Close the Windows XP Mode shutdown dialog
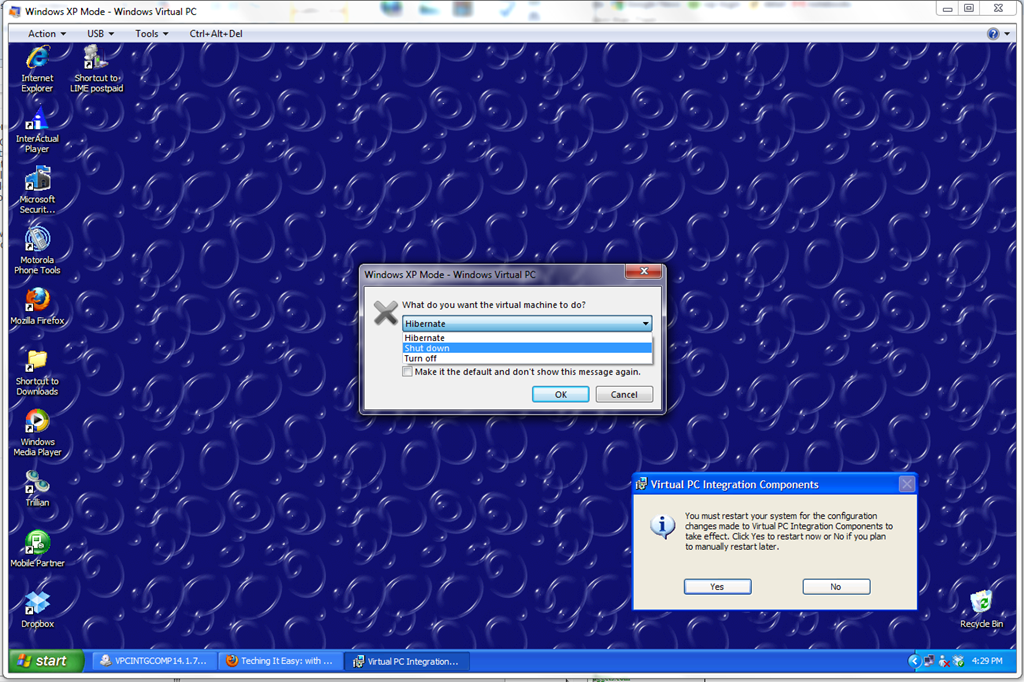Image resolution: width=1024 pixels, height=682 pixels. (x=644, y=272)
